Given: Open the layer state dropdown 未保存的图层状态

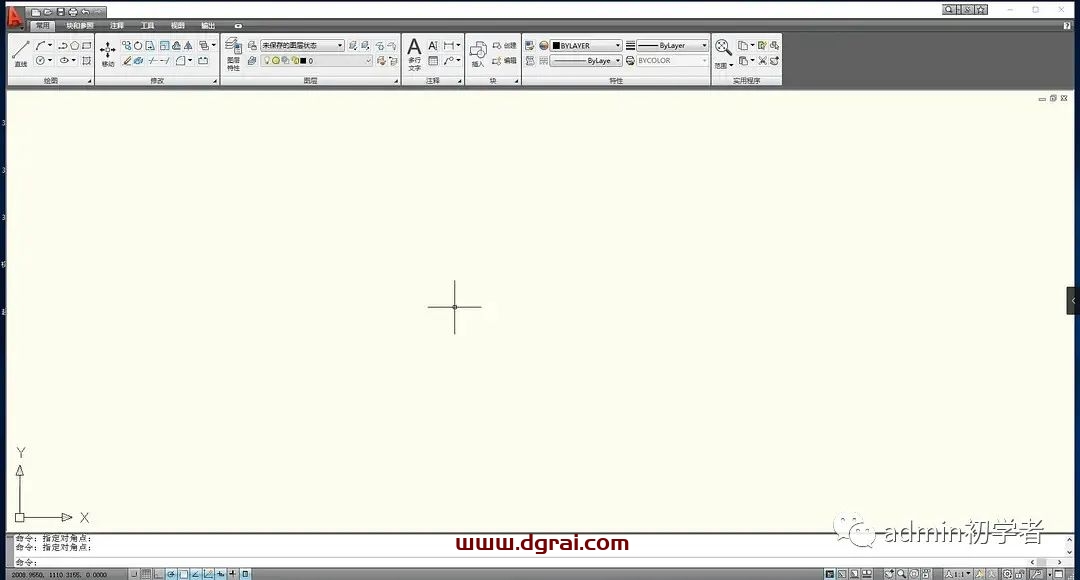Looking at the screenshot, I should click(302, 45).
